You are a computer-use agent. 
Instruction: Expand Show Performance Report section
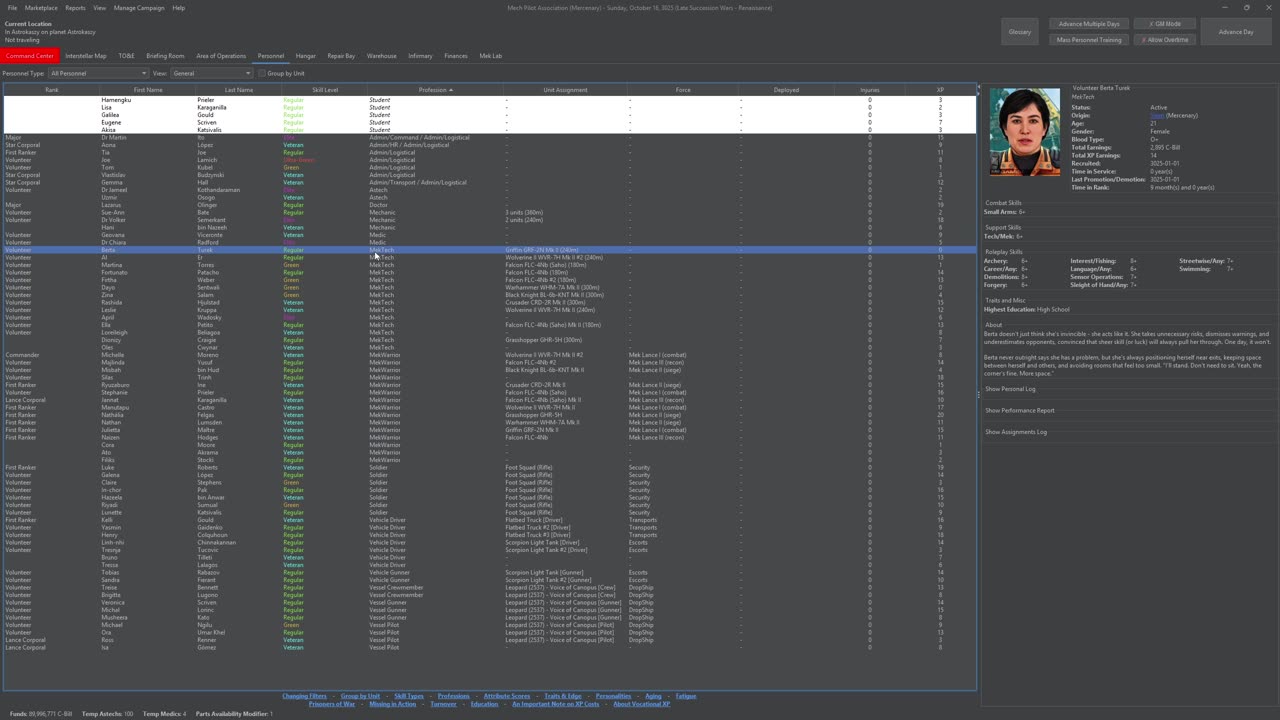click(x=1019, y=410)
